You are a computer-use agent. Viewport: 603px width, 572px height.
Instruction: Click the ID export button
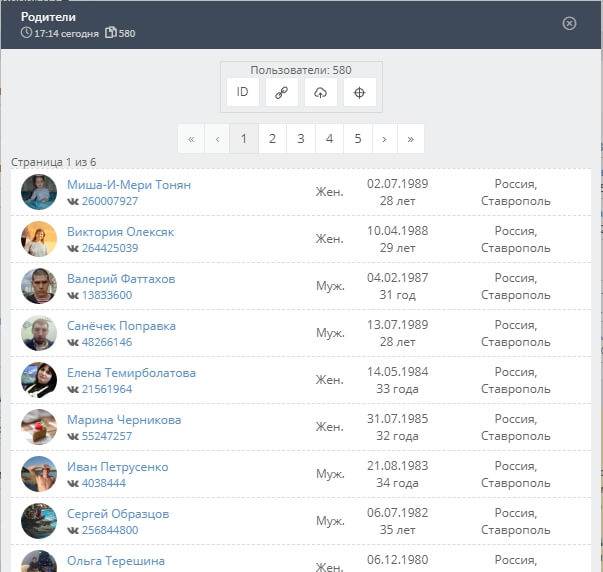[x=242, y=92]
